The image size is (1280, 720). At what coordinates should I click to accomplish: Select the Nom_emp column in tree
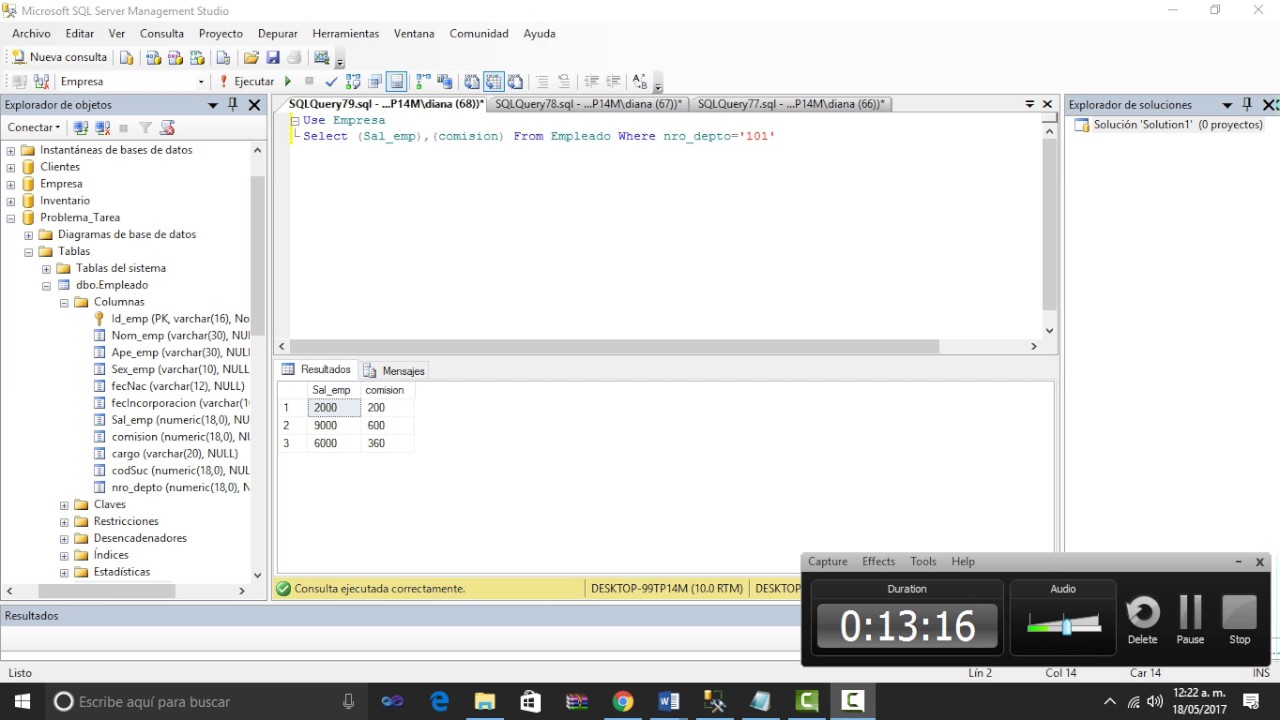coord(180,336)
